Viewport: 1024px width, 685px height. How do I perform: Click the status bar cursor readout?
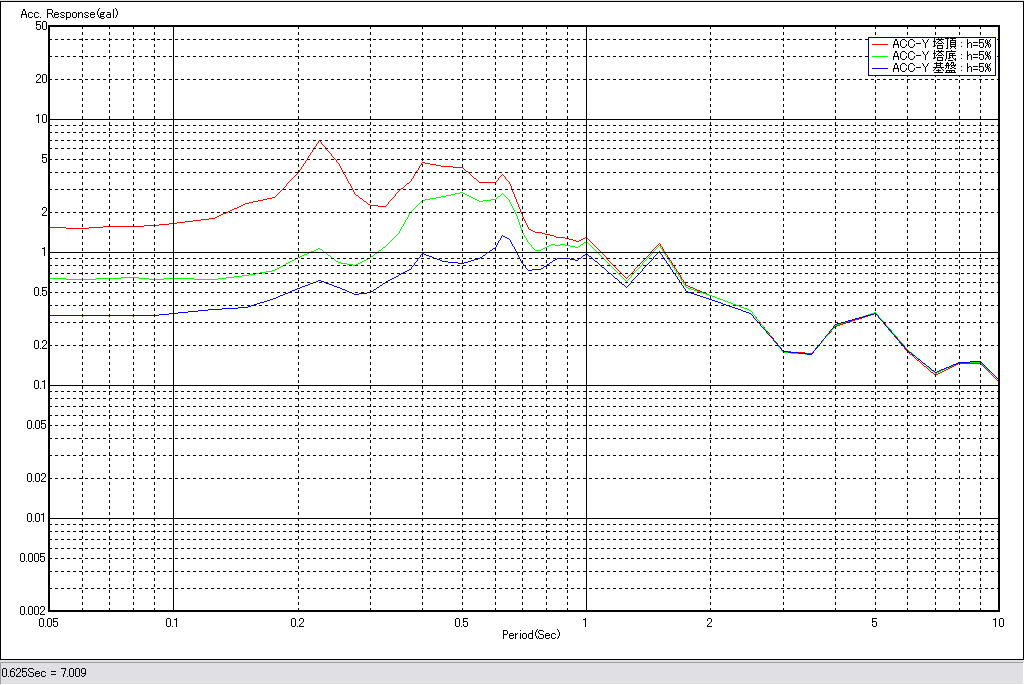[x=44, y=673]
